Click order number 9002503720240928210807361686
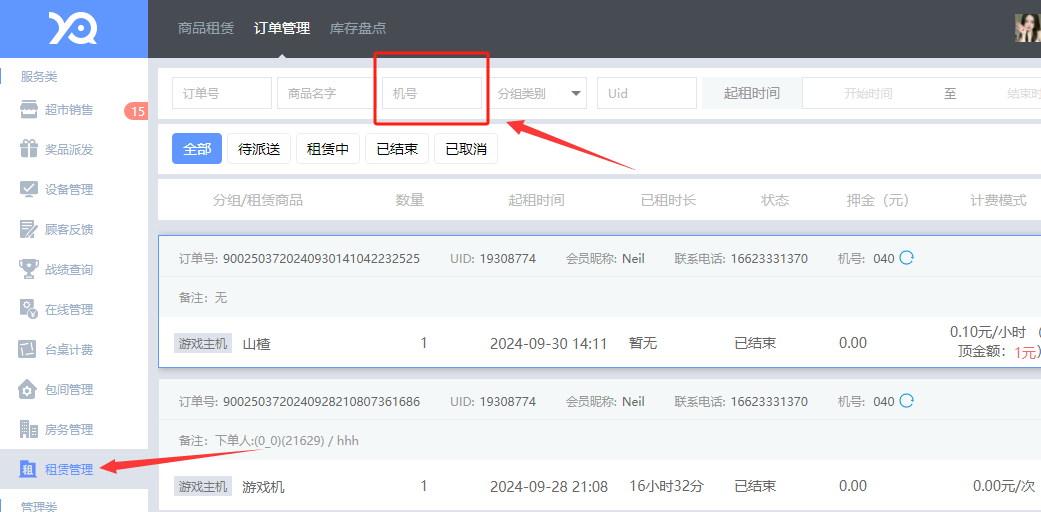The height and width of the screenshot is (512, 1041). pyautogui.click(x=321, y=401)
